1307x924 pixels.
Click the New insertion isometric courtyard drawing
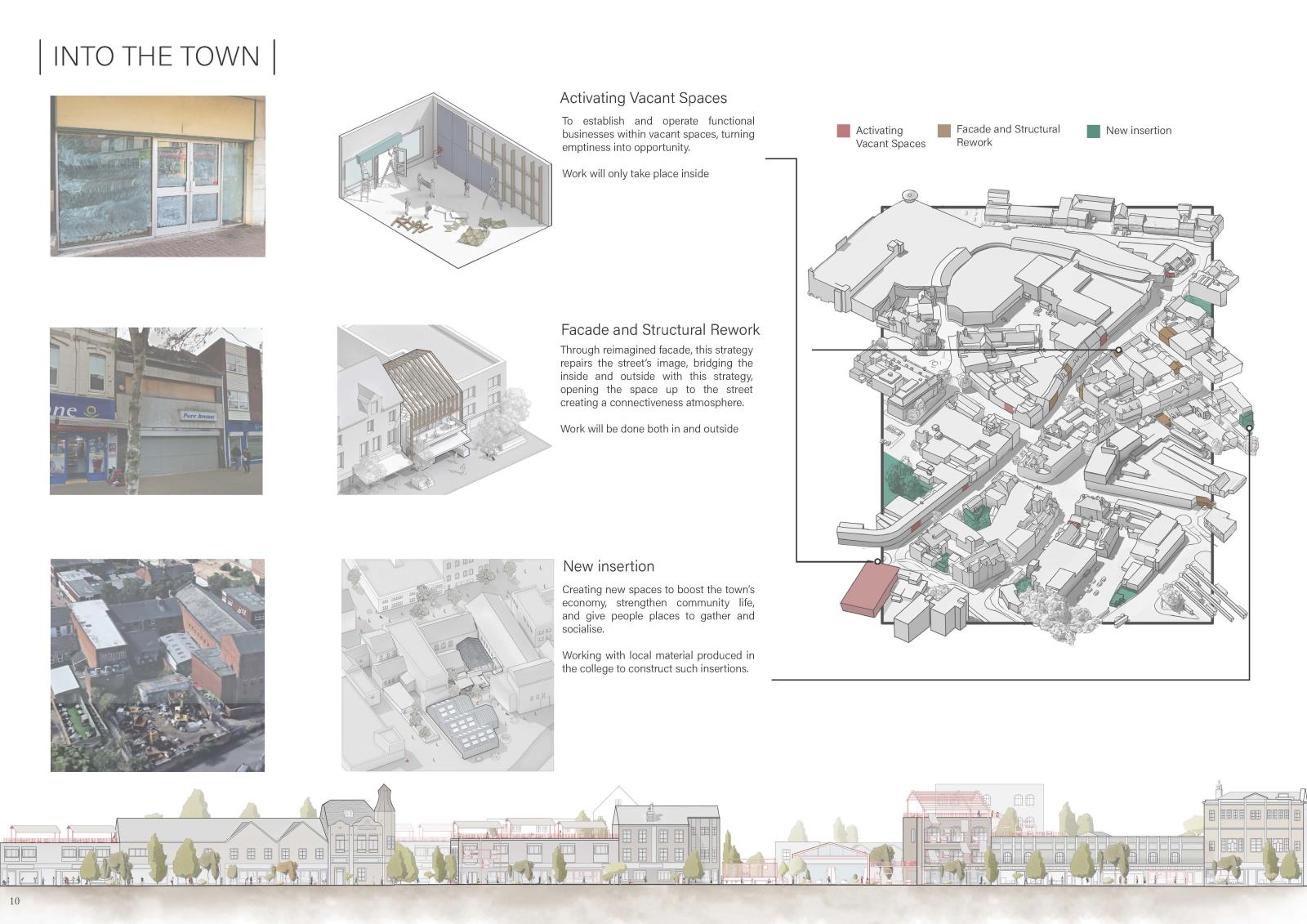point(447,665)
